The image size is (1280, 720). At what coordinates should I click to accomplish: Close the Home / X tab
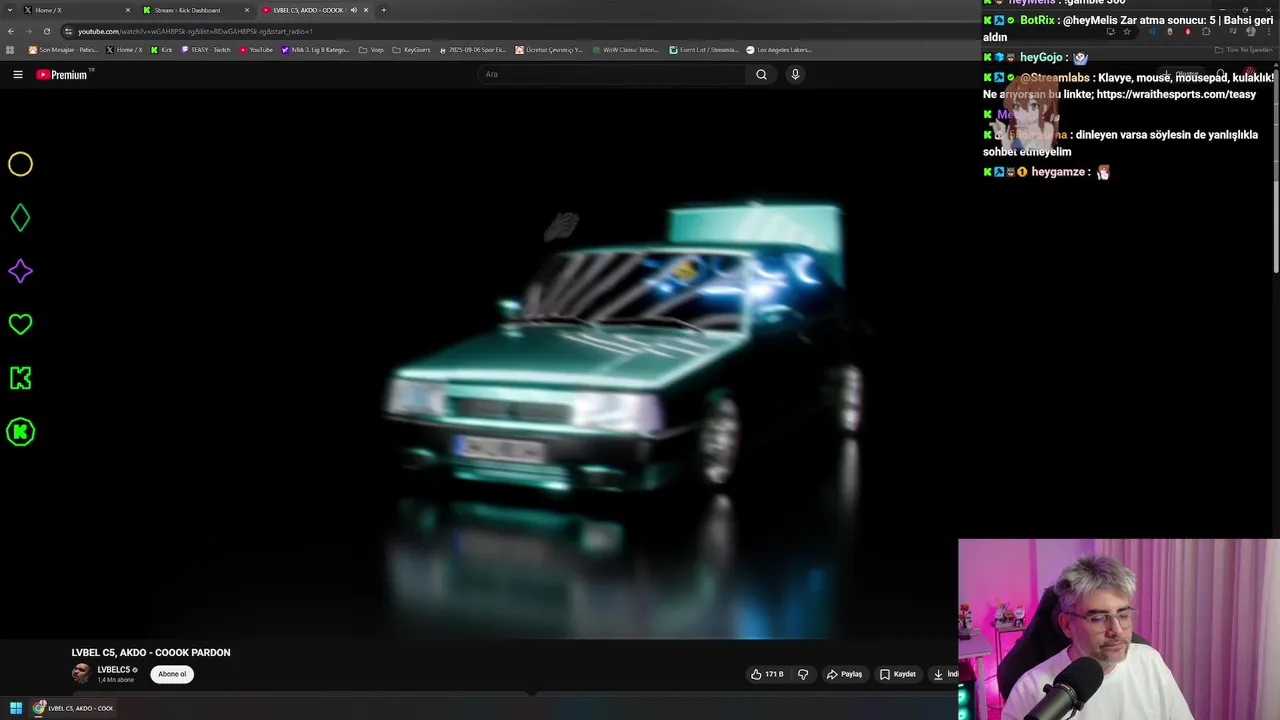(x=128, y=10)
